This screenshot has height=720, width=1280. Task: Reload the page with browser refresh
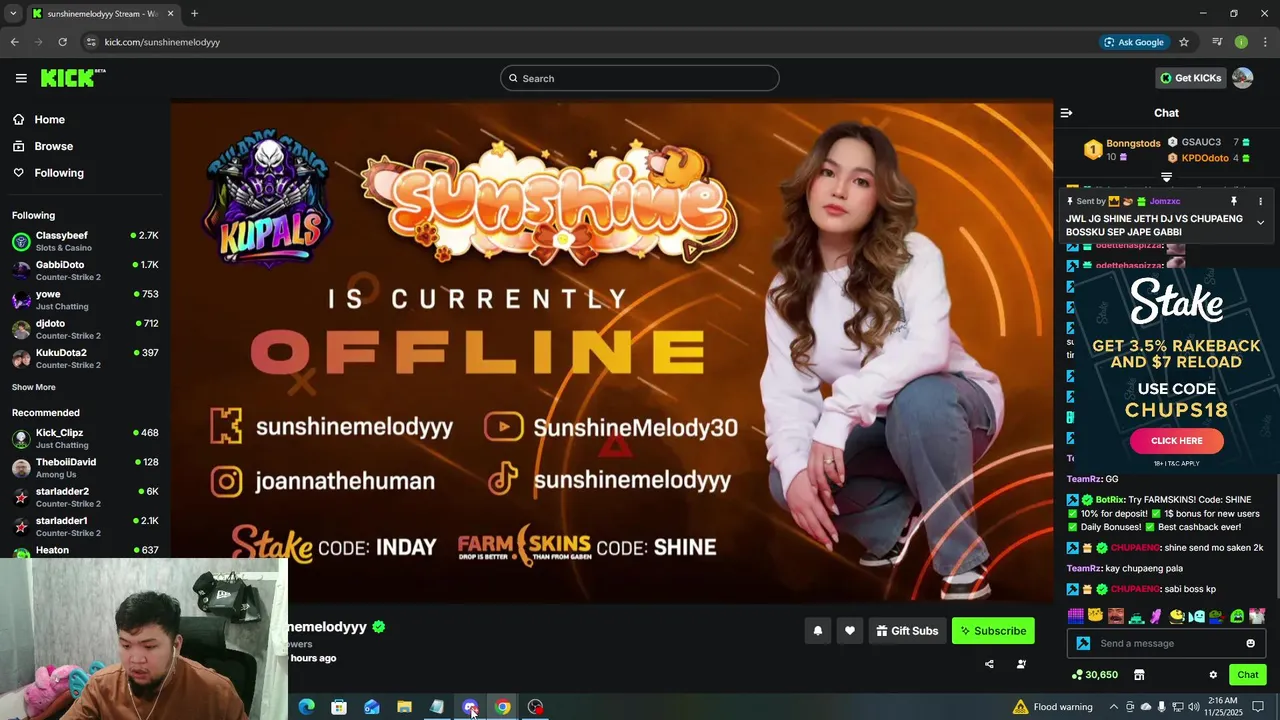(62, 42)
